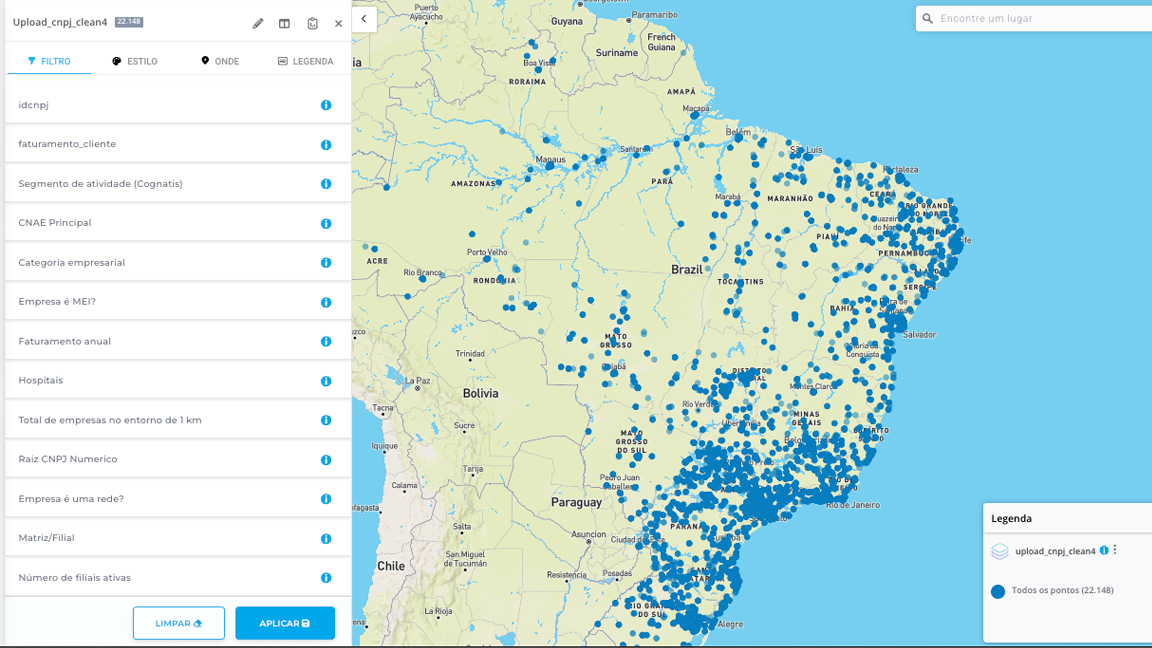This screenshot has width=1152, height=648.
Task: Click the clipboard report icon in header
Action: click(312, 23)
